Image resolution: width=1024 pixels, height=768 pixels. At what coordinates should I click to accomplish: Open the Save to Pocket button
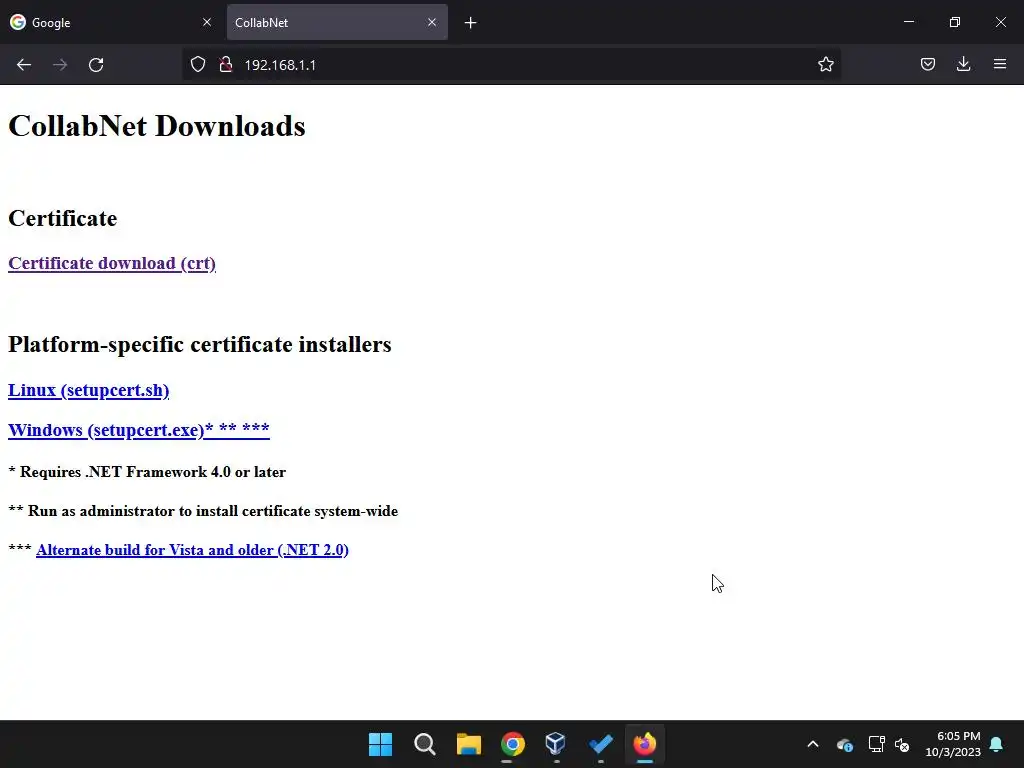click(928, 64)
